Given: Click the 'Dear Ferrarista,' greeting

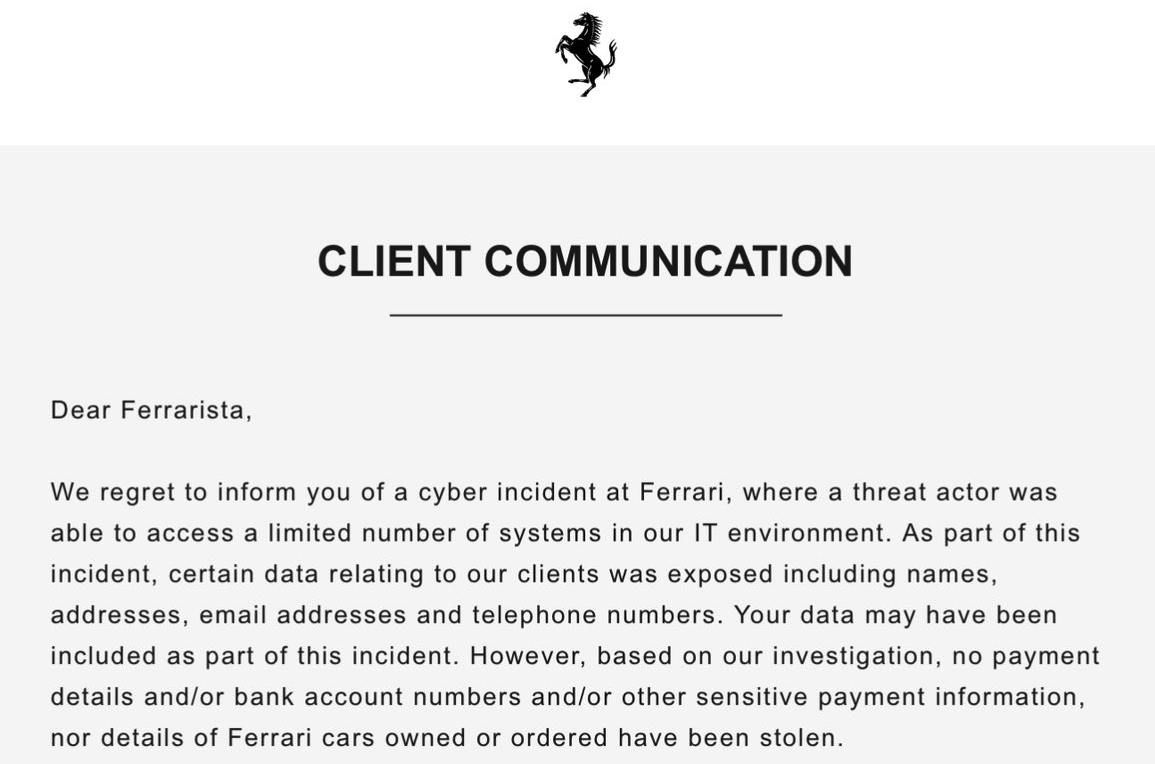Looking at the screenshot, I should (x=151, y=410).
